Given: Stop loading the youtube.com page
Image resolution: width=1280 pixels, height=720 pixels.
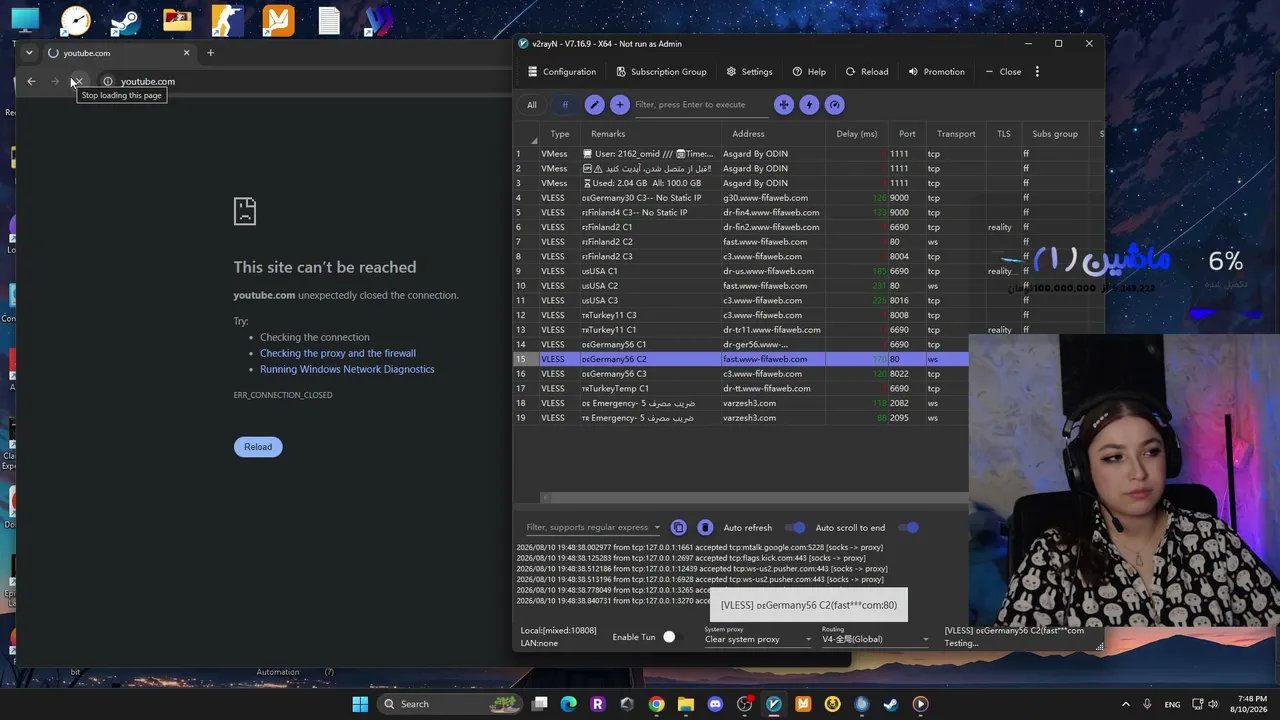Looking at the screenshot, I should point(77,81).
